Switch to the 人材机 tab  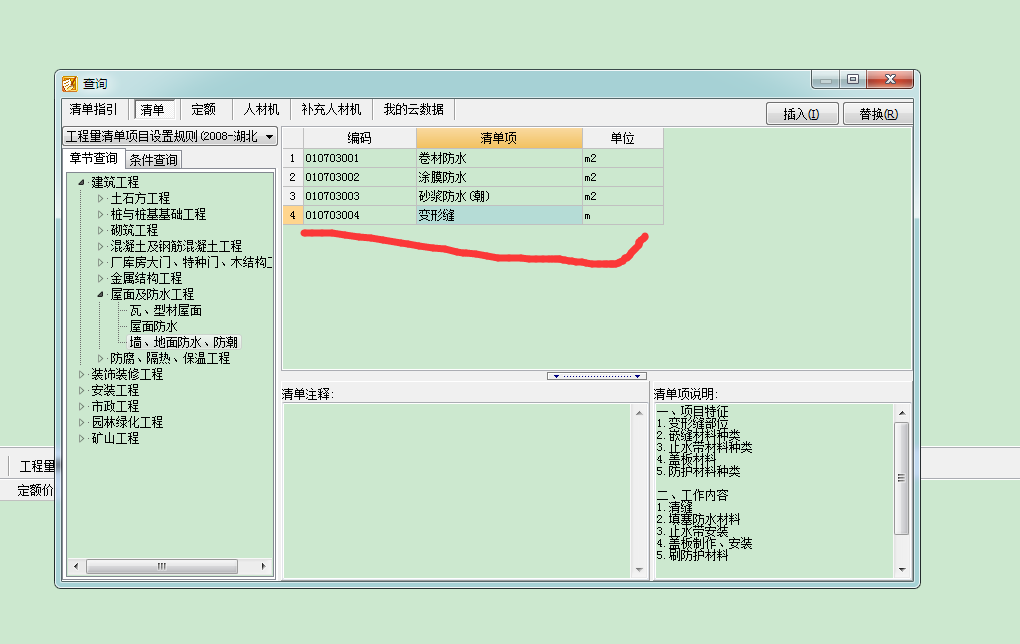262,109
